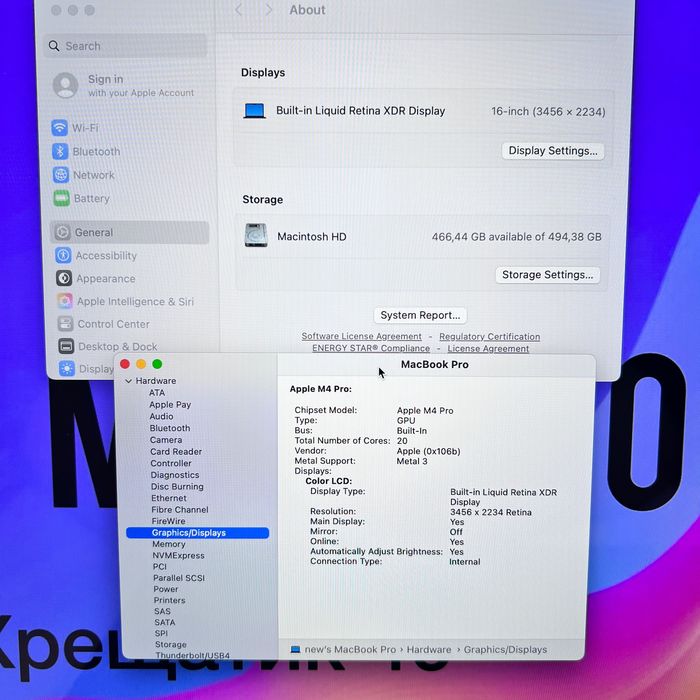700x700 pixels.
Task: Select ATA in the Hardware list
Action: pyautogui.click(x=157, y=393)
